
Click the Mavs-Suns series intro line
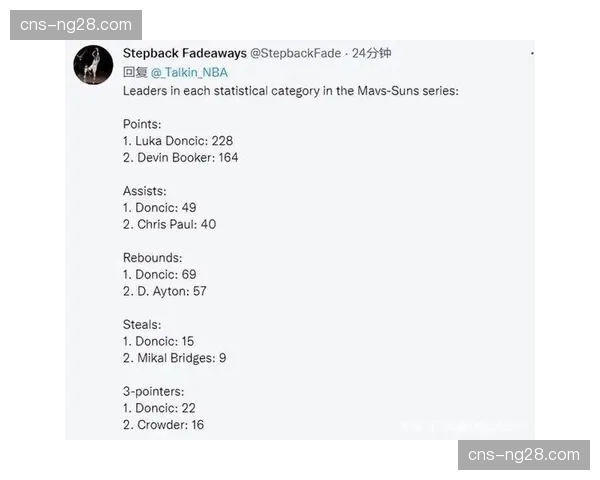[290, 91]
